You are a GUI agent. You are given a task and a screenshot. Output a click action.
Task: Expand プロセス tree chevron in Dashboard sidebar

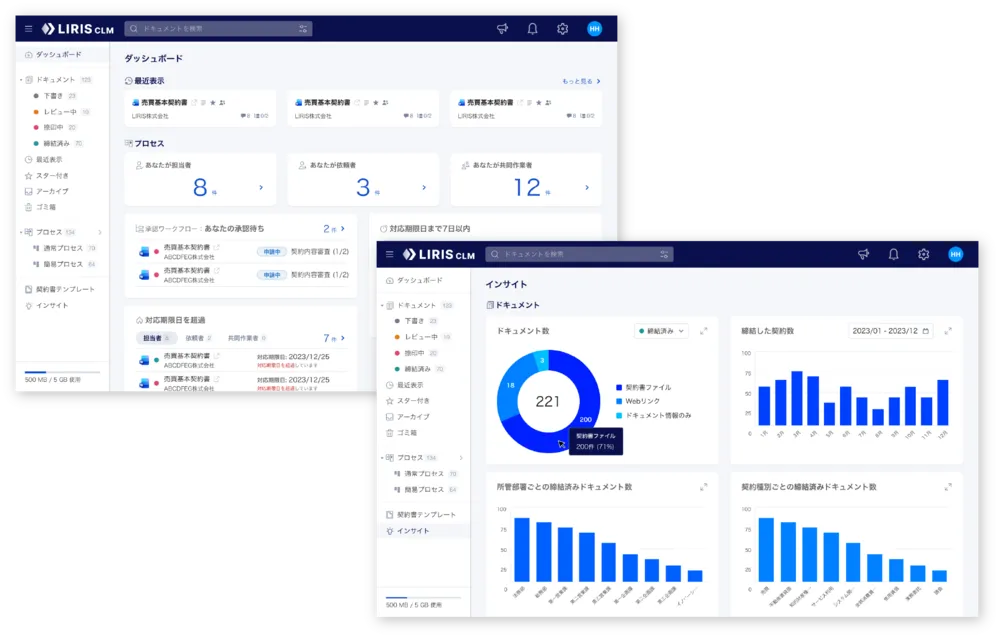pyautogui.click(x=100, y=232)
